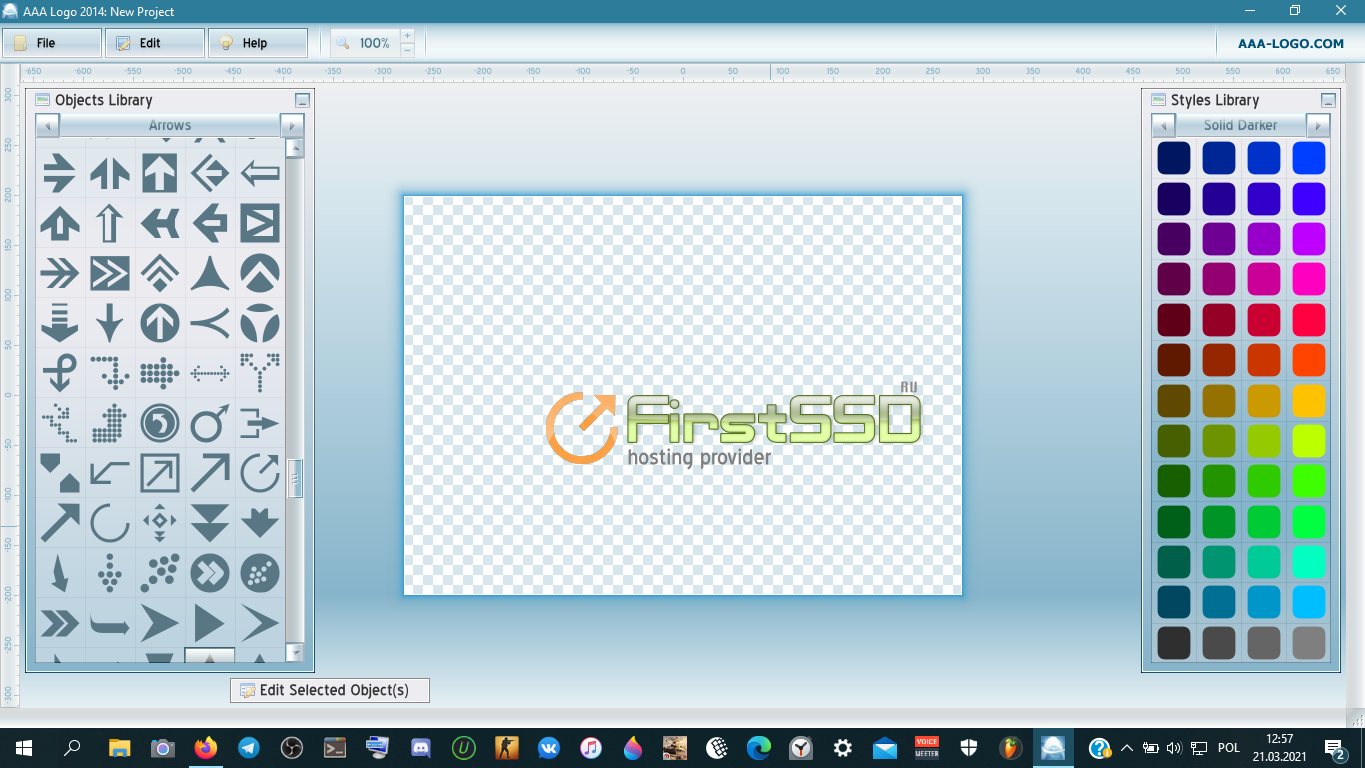Decrease zoom with the minus button
The image size is (1365, 768).
tap(407, 49)
